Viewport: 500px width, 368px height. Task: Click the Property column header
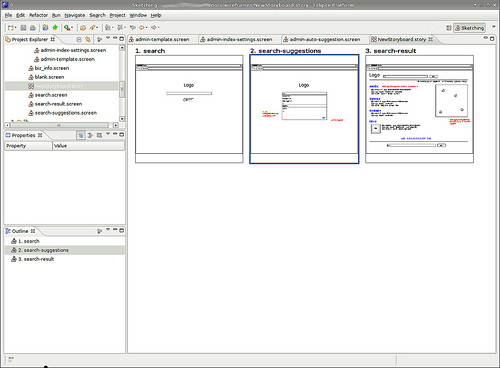[28, 146]
